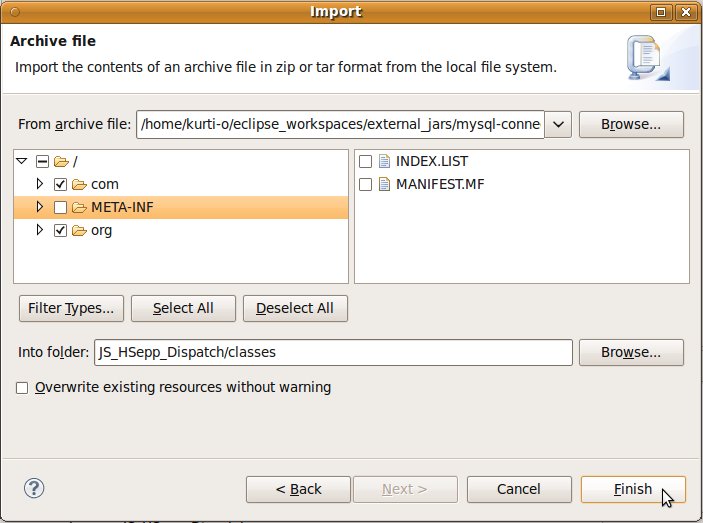
Task: Expand the META-INF tree node
Action: coord(40,208)
